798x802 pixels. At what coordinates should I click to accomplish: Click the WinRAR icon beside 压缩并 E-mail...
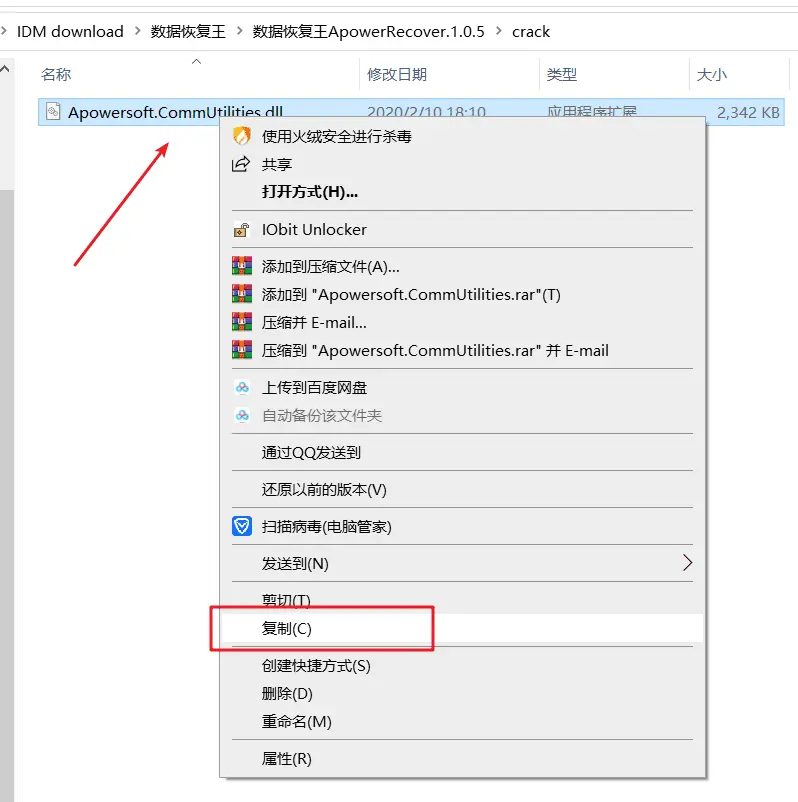pyautogui.click(x=241, y=322)
